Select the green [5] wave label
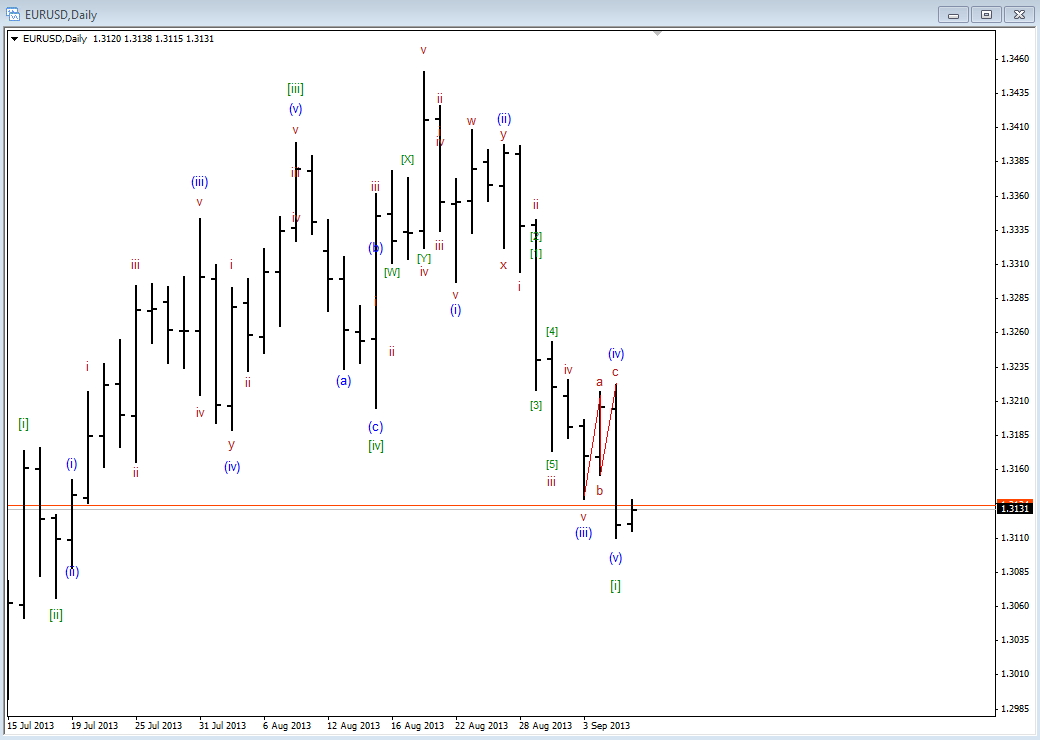Screen dimensions: 1040x740 552,464
